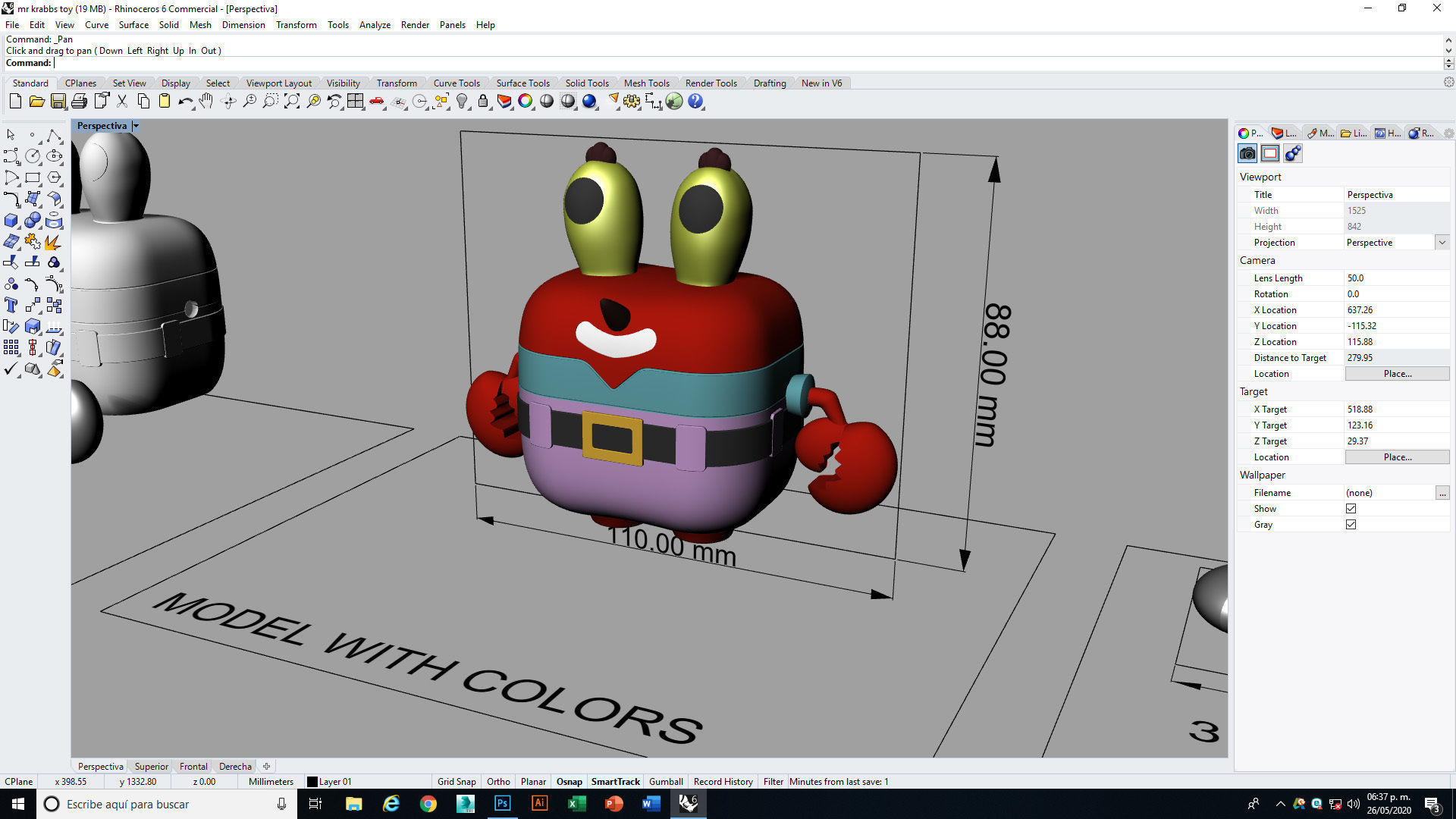1456x819 pixels.
Task: Toggle Ortho mode in status bar
Action: click(498, 782)
